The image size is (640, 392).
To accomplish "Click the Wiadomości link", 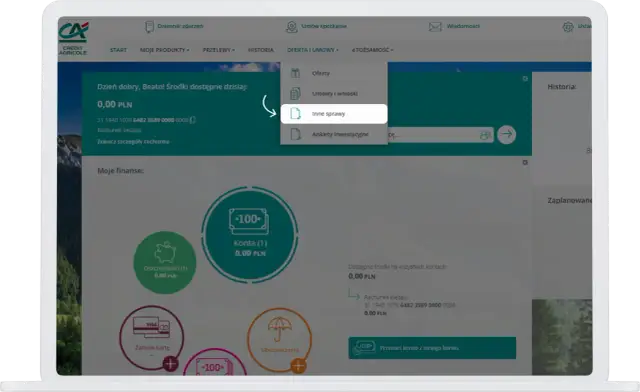I will [463, 26].
